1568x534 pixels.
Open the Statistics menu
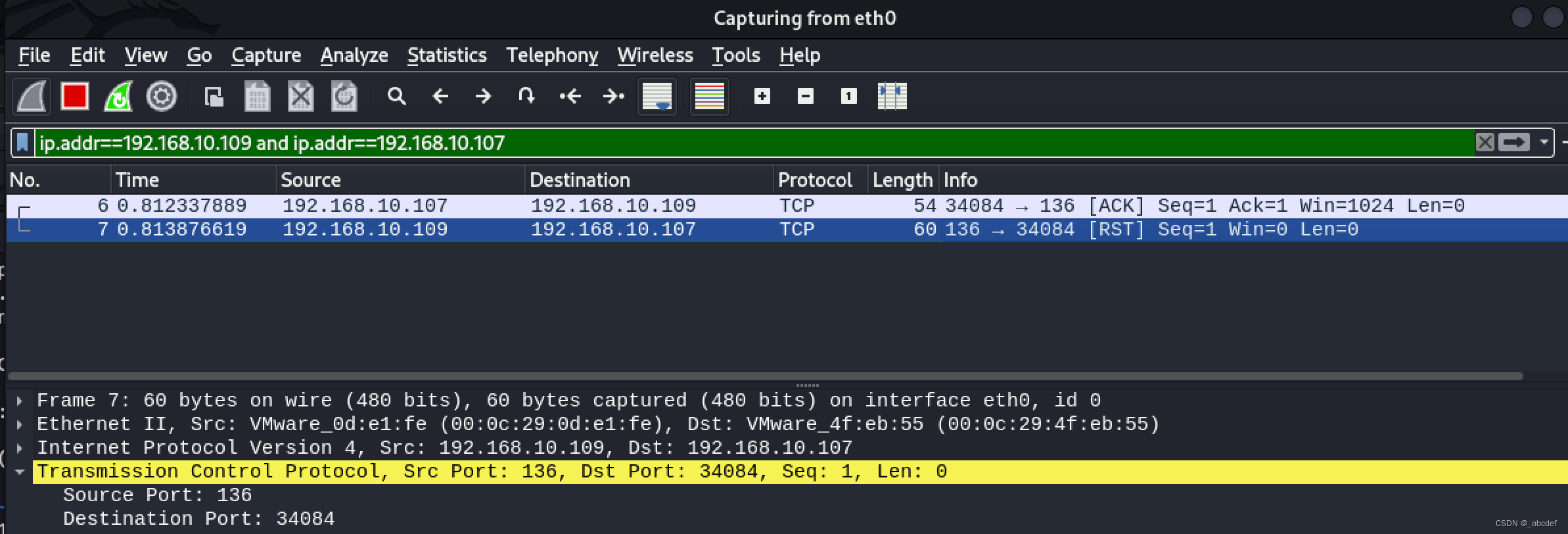coord(447,55)
